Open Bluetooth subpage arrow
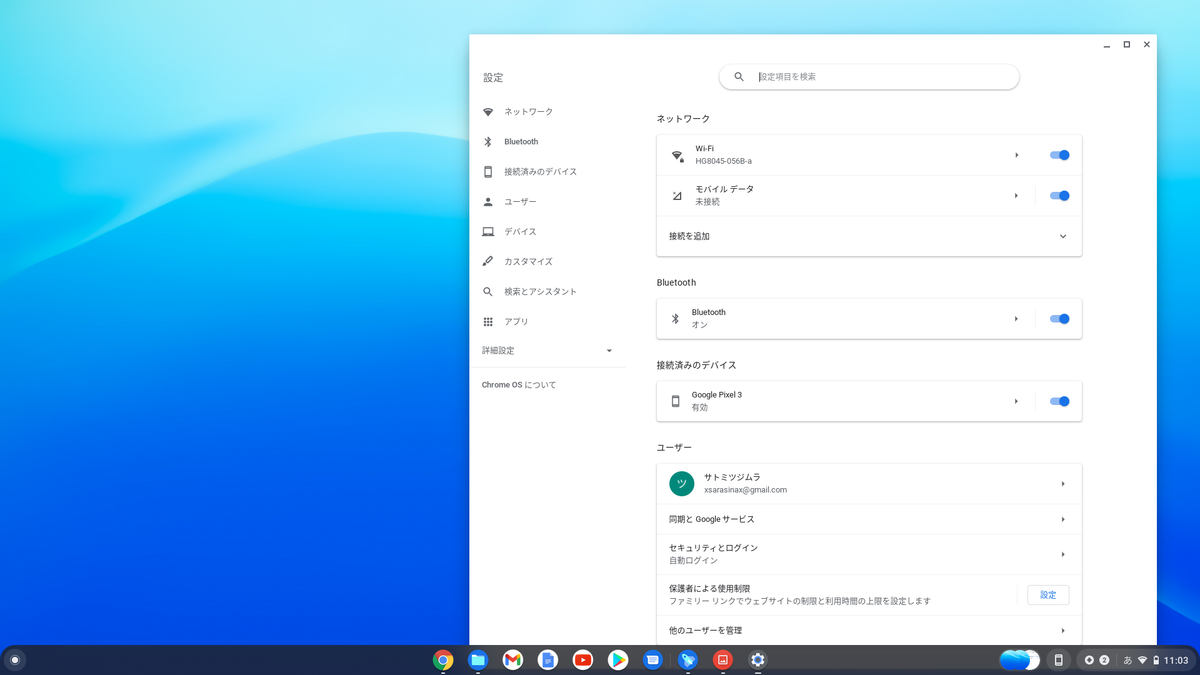This screenshot has height=675, width=1200. tap(1016, 319)
